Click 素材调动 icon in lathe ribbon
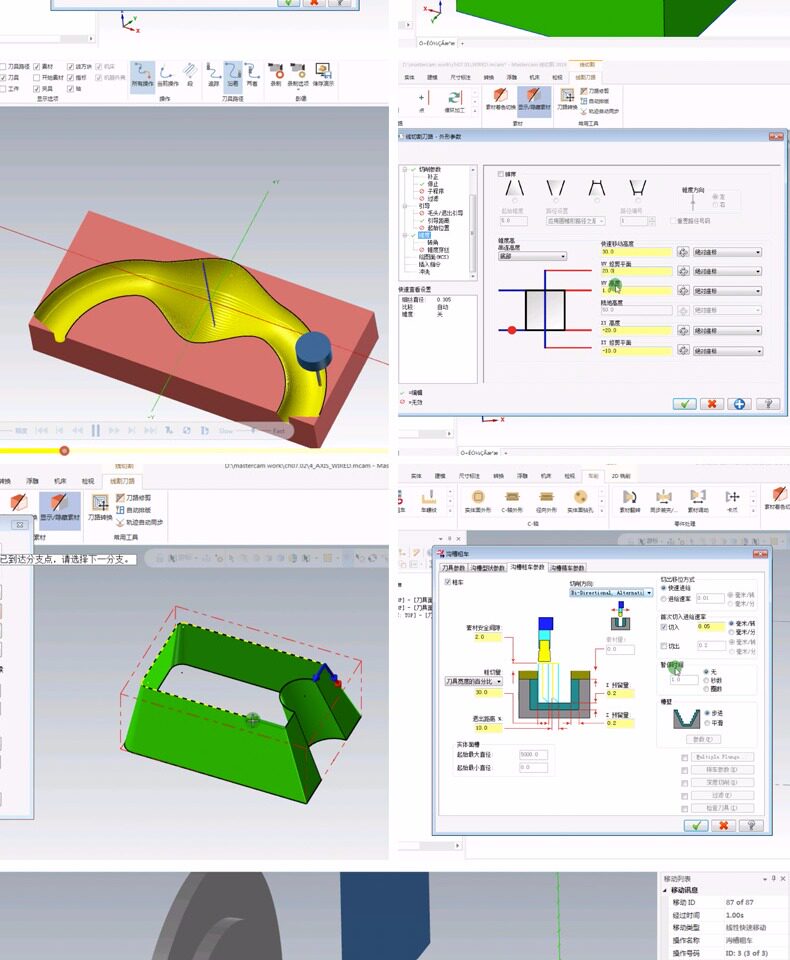 coord(698,501)
